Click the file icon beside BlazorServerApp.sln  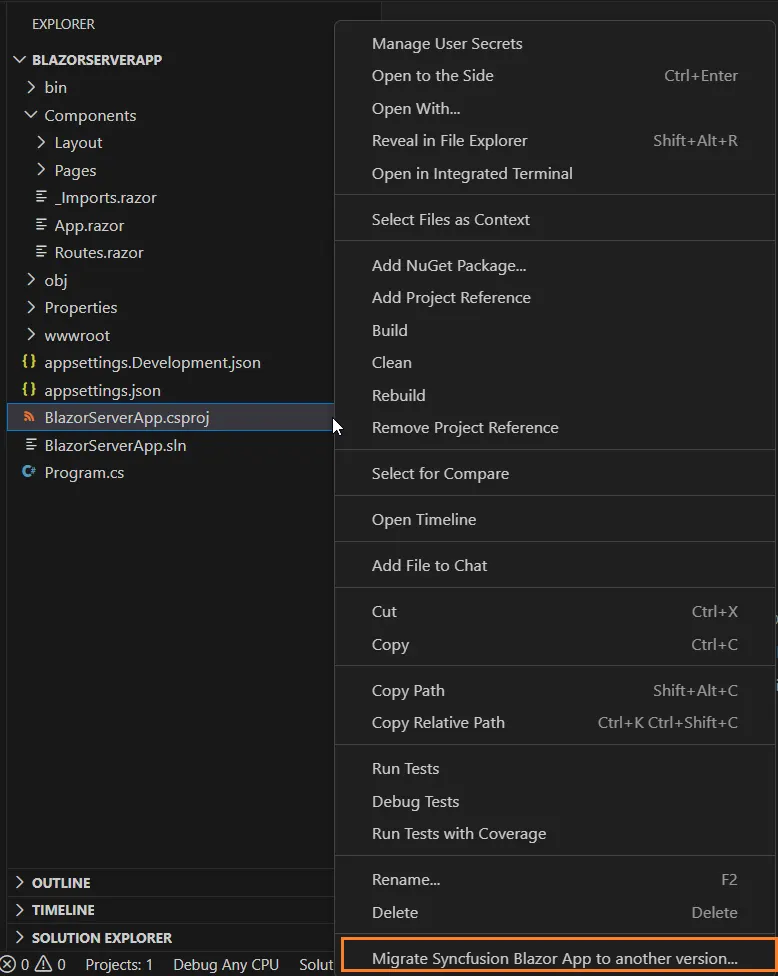[30, 444]
